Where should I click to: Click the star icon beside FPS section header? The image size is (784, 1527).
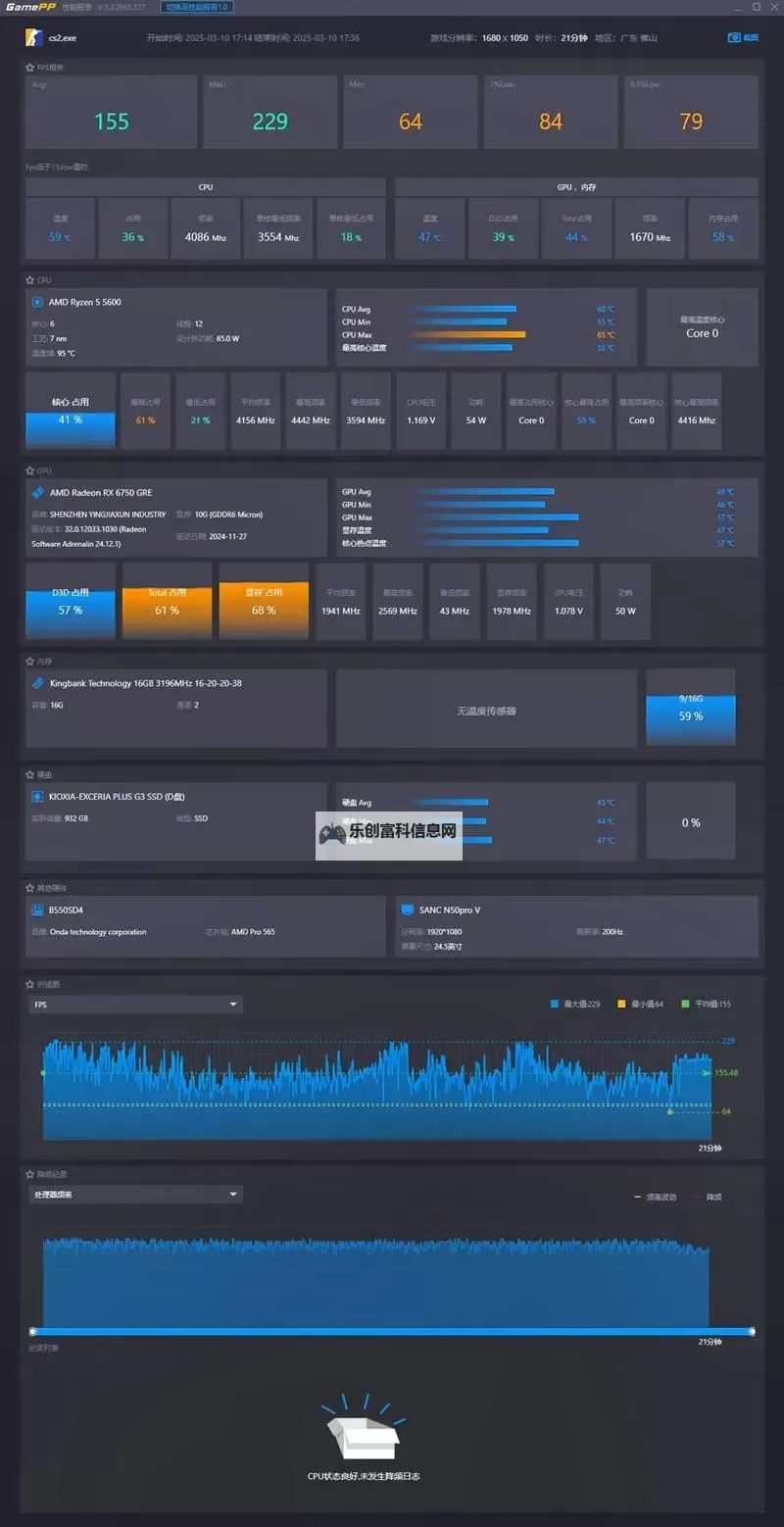pos(29,68)
